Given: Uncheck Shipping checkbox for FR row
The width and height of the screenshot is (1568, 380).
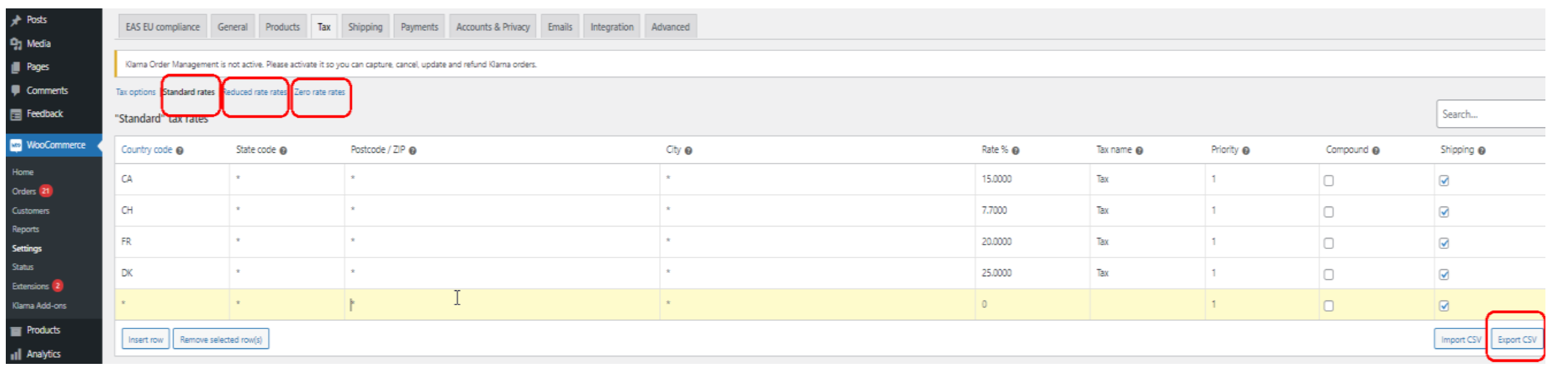Looking at the screenshot, I should (x=1444, y=243).
